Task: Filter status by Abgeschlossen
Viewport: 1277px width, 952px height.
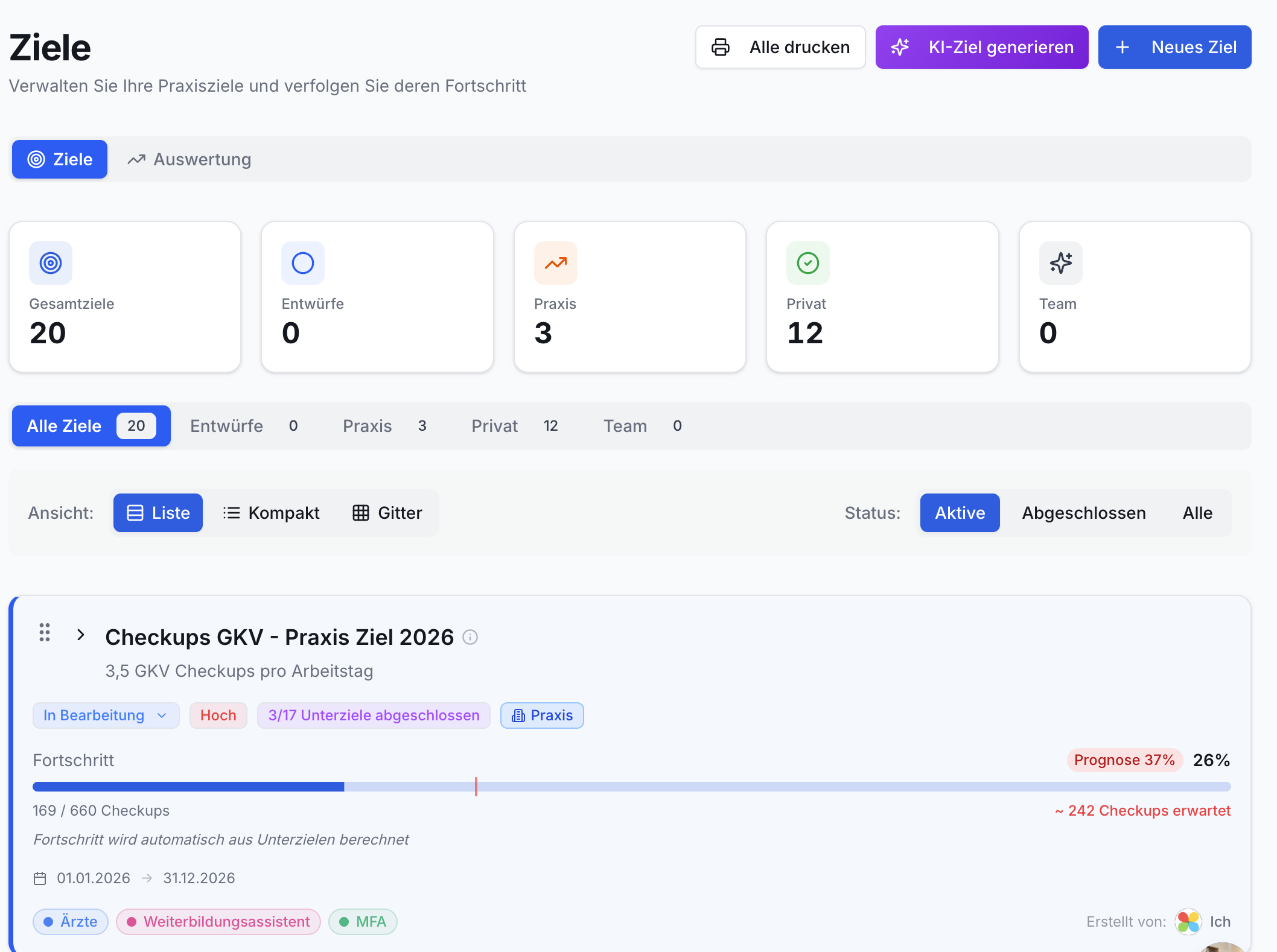Action: 1084,513
